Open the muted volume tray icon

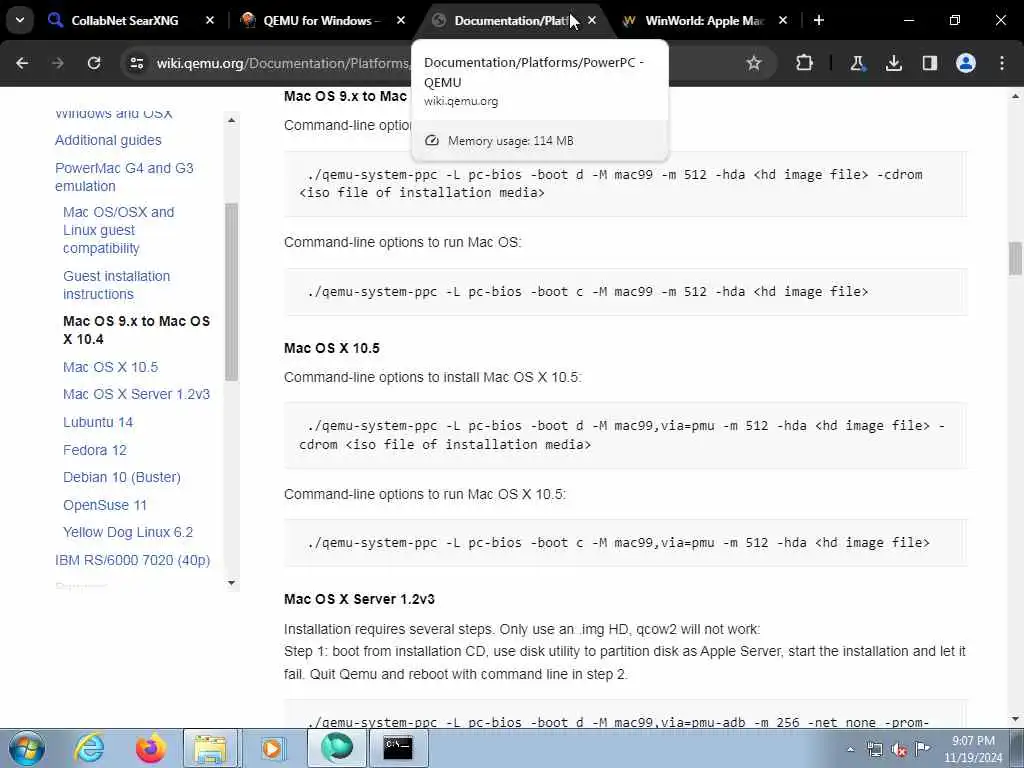(x=899, y=749)
